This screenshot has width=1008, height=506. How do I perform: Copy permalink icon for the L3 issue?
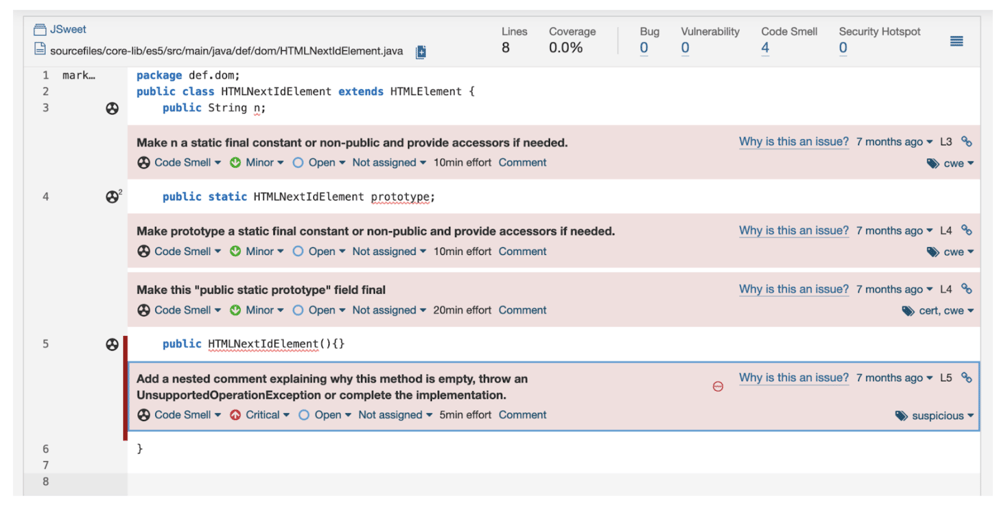pos(966,142)
